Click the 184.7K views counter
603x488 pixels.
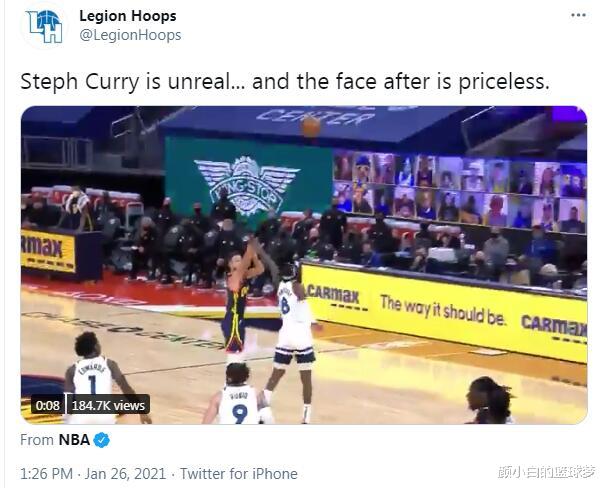pos(108,405)
